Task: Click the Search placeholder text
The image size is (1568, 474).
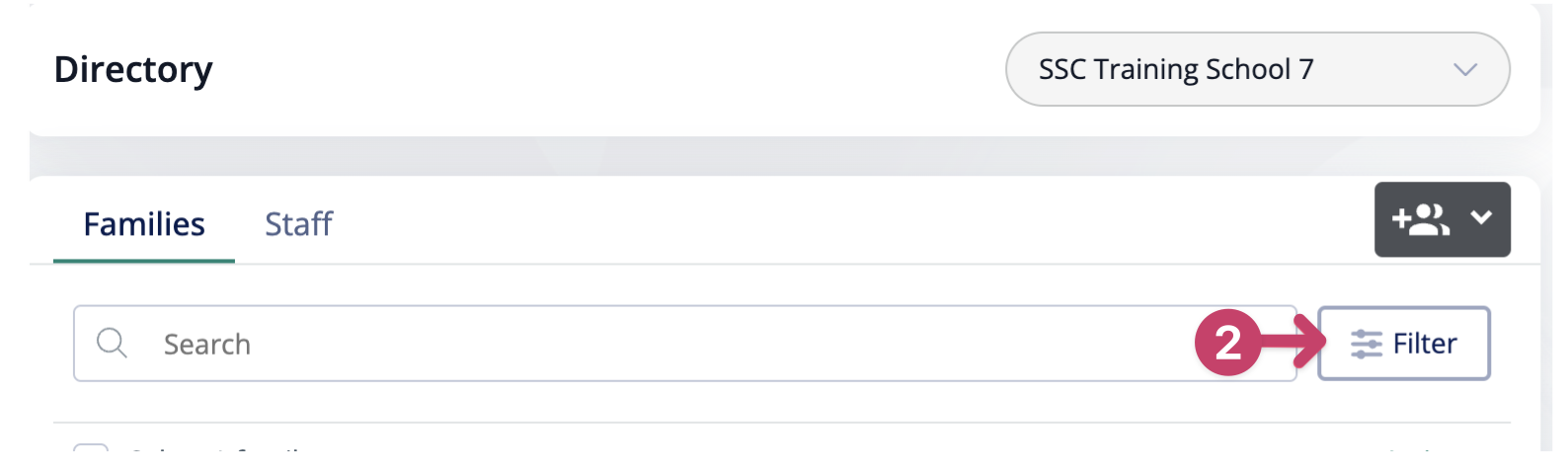Action: [x=207, y=345]
